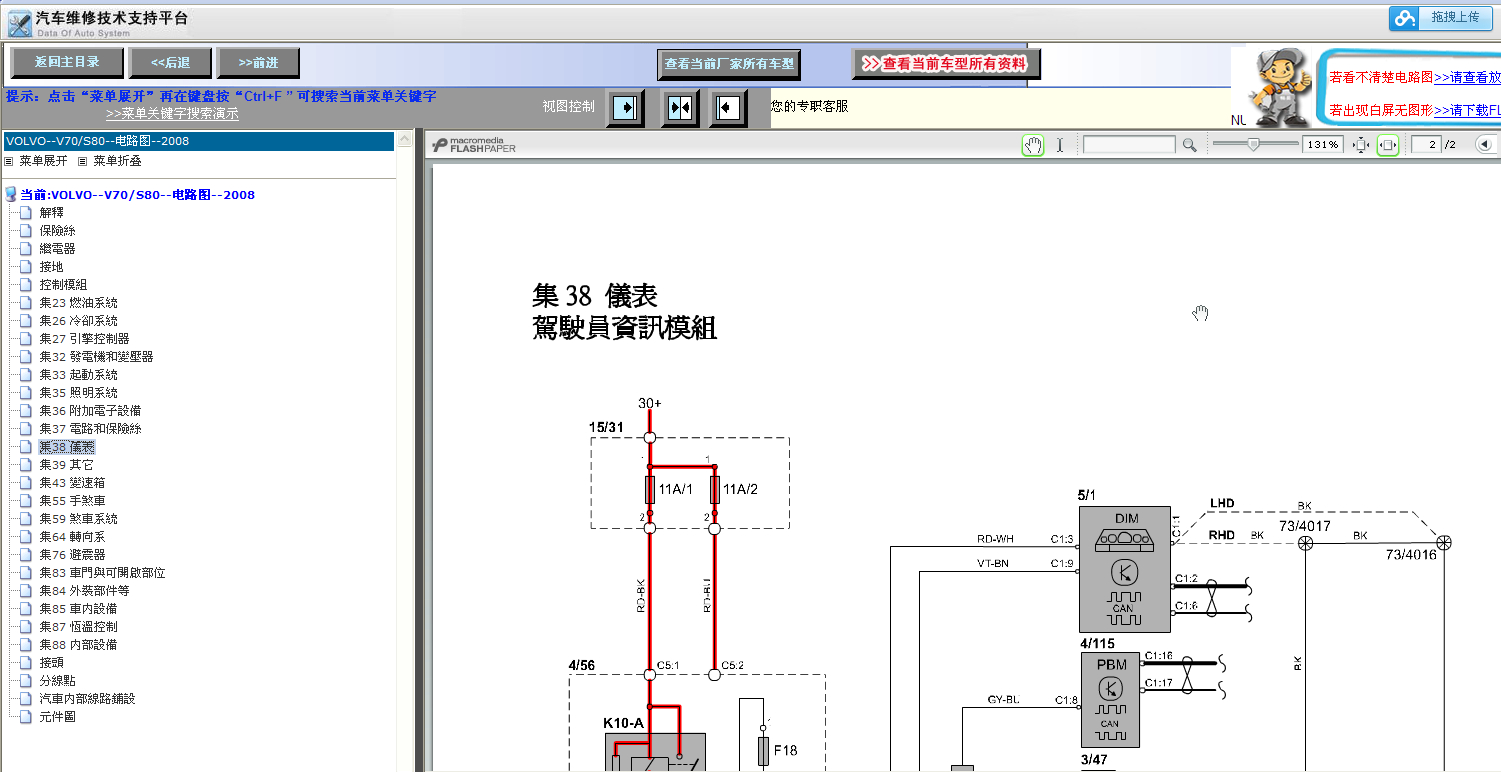
Task: Open 集36 附加電子設備 tree item
Action: pos(91,411)
